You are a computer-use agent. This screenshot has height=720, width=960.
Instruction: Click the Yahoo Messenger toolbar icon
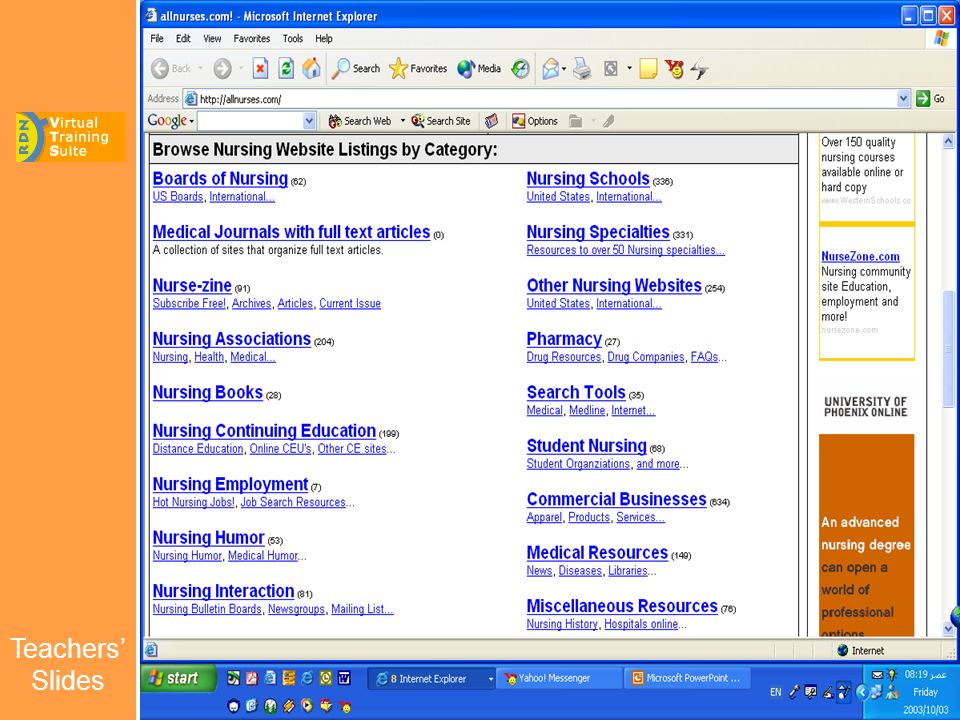675,69
